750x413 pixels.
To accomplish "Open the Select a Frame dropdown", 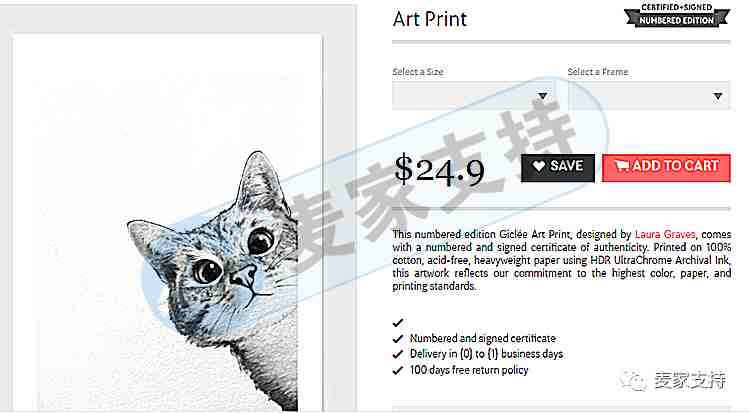I will [649, 96].
